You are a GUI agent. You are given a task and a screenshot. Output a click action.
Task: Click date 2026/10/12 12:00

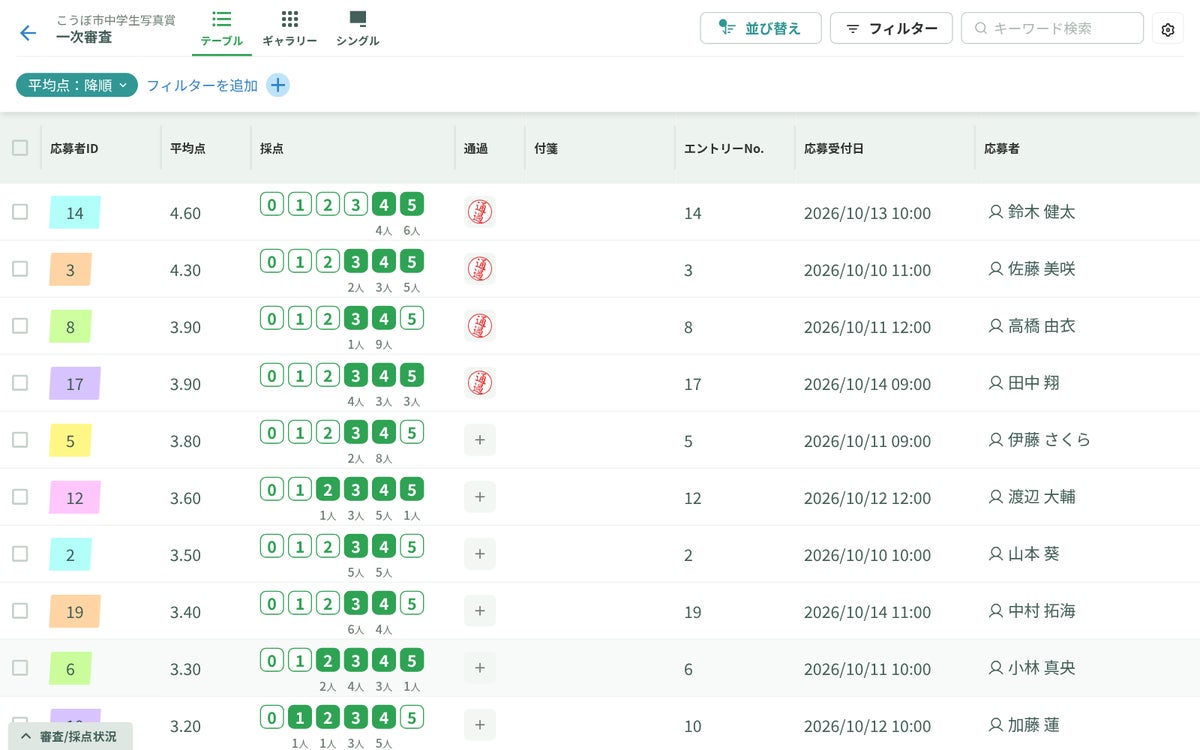click(x=867, y=498)
